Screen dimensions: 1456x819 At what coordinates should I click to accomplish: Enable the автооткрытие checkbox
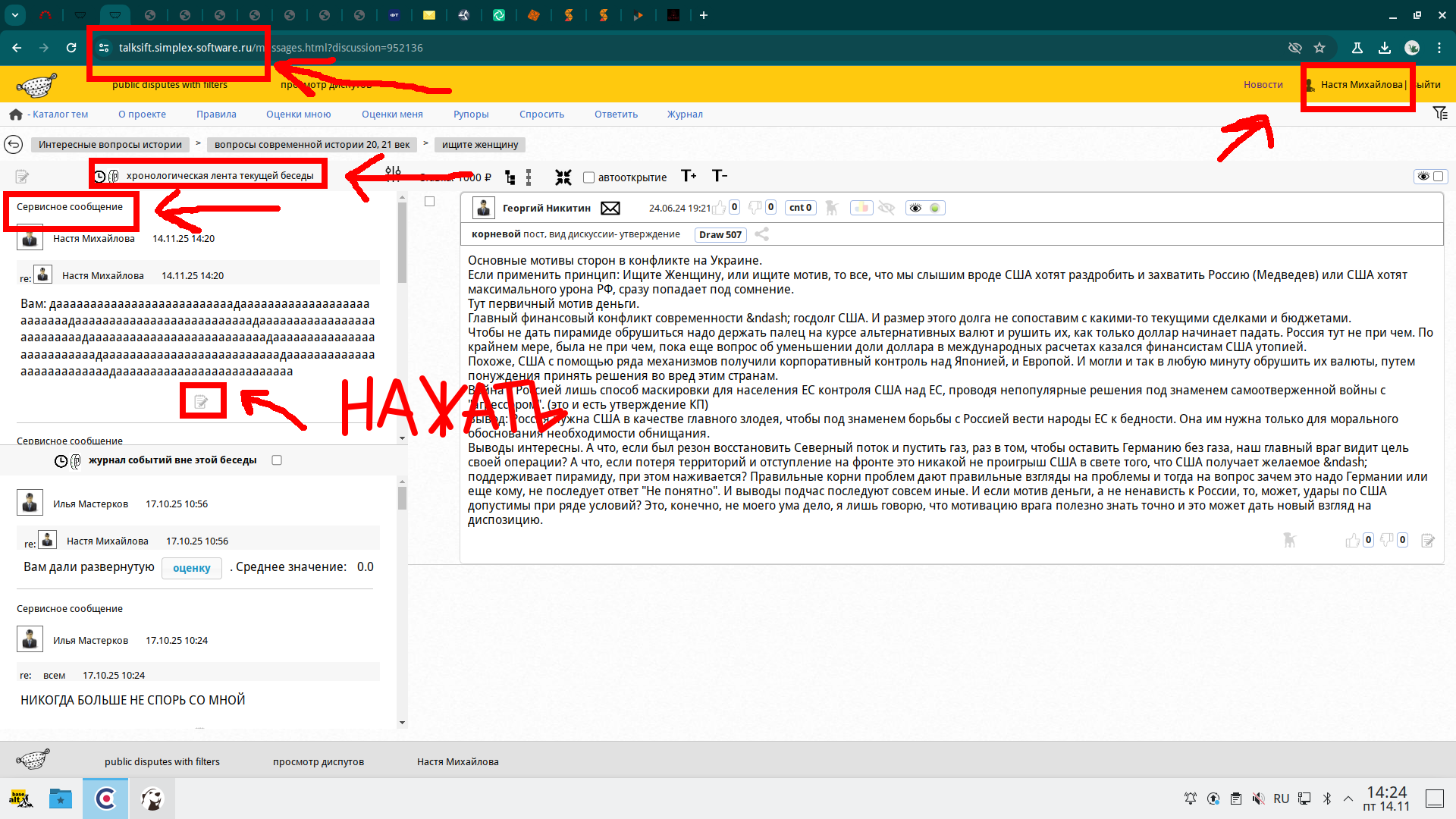tap(588, 177)
